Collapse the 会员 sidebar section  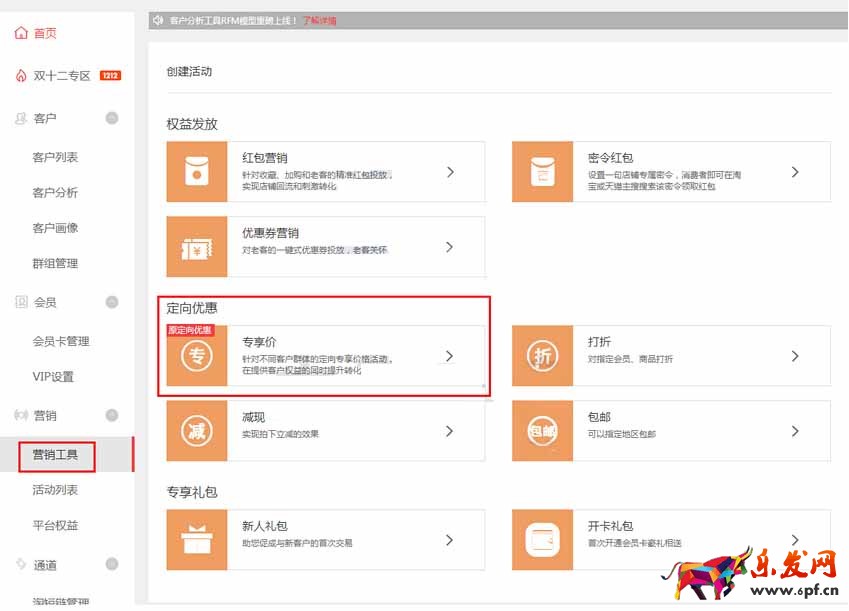(112, 302)
